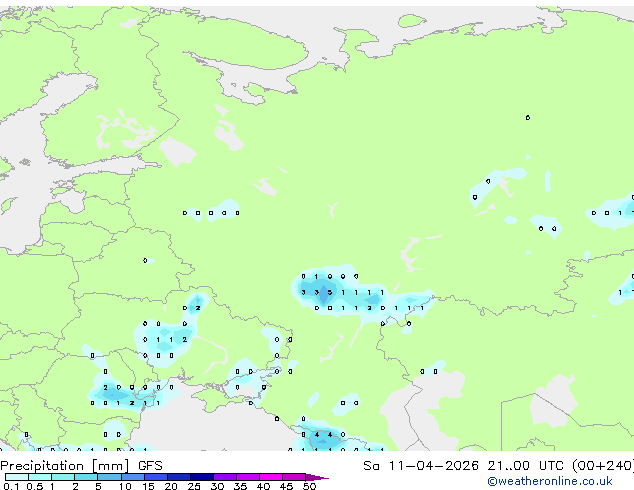Pick the 2–5 mm legend swatch

tap(86, 477)
